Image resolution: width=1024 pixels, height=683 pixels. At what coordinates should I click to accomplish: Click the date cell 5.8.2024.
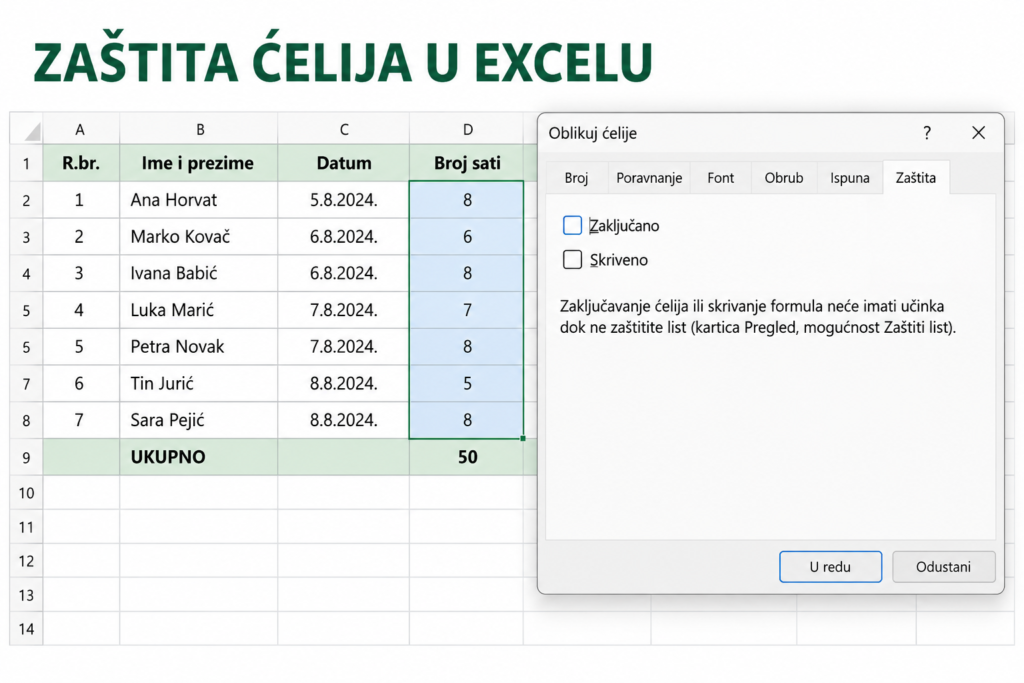coord(344,200)
